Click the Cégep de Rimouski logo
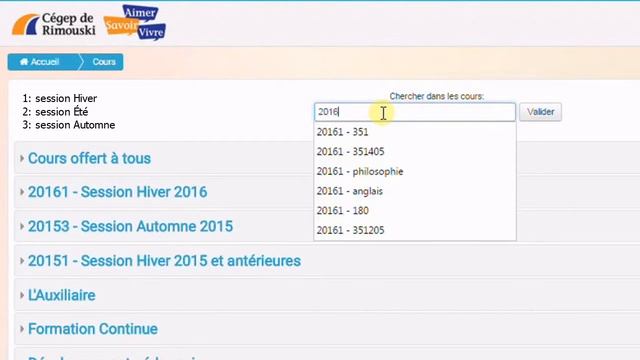 click(54, 24)
